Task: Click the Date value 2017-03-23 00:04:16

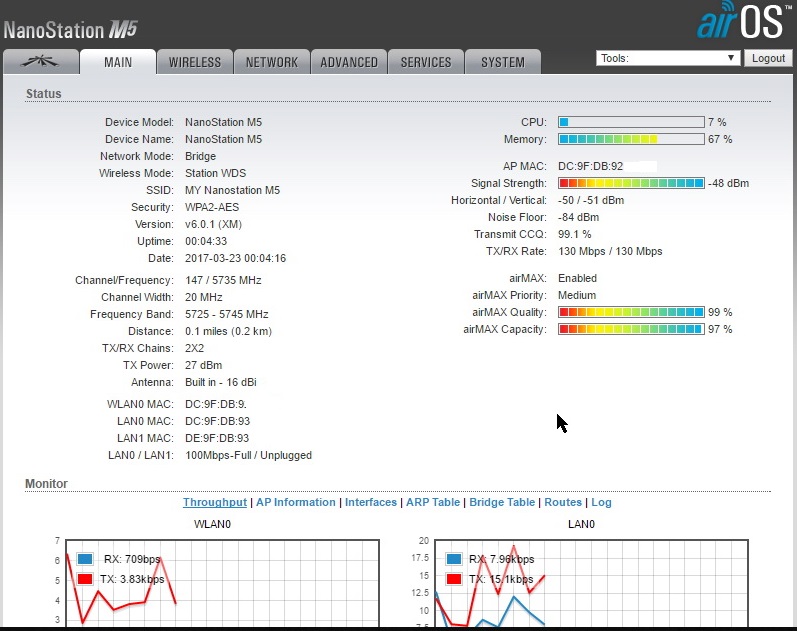Action: (x=235, y=258)
